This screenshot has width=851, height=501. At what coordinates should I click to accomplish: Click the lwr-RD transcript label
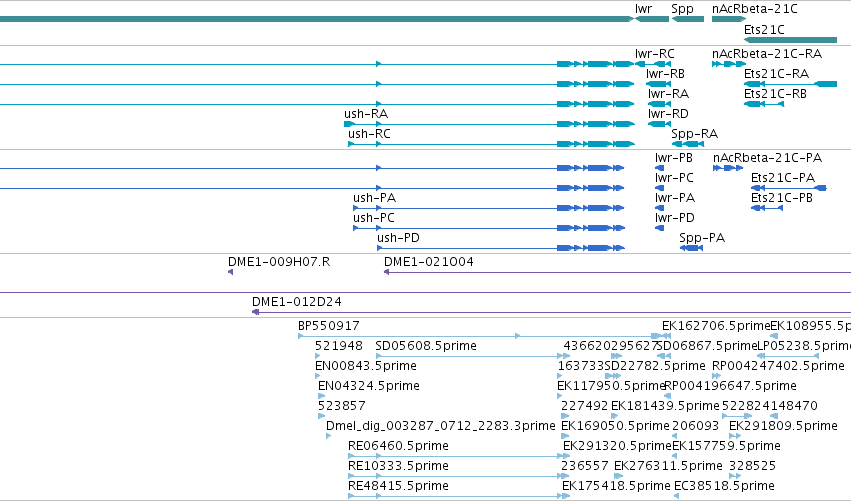[x=668, y=114]
